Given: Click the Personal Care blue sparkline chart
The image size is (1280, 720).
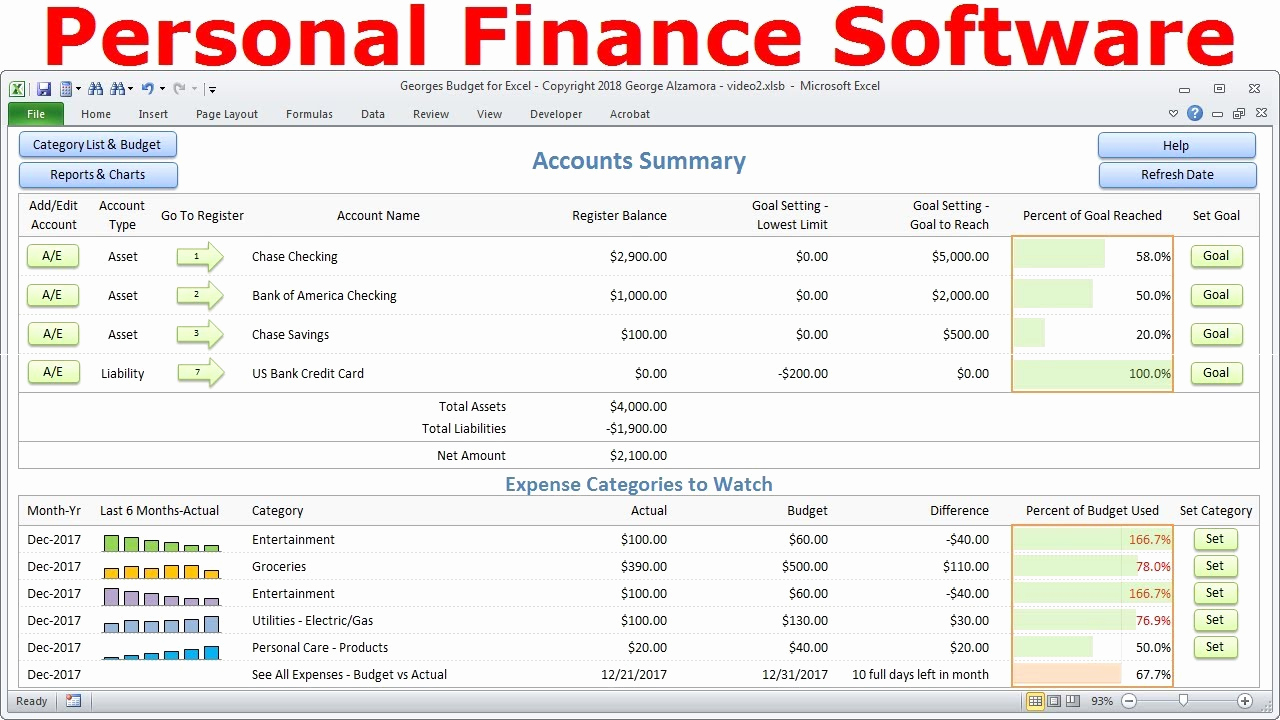Looking at the screenshot, I should pyautogui.click(x=161, y=652).
